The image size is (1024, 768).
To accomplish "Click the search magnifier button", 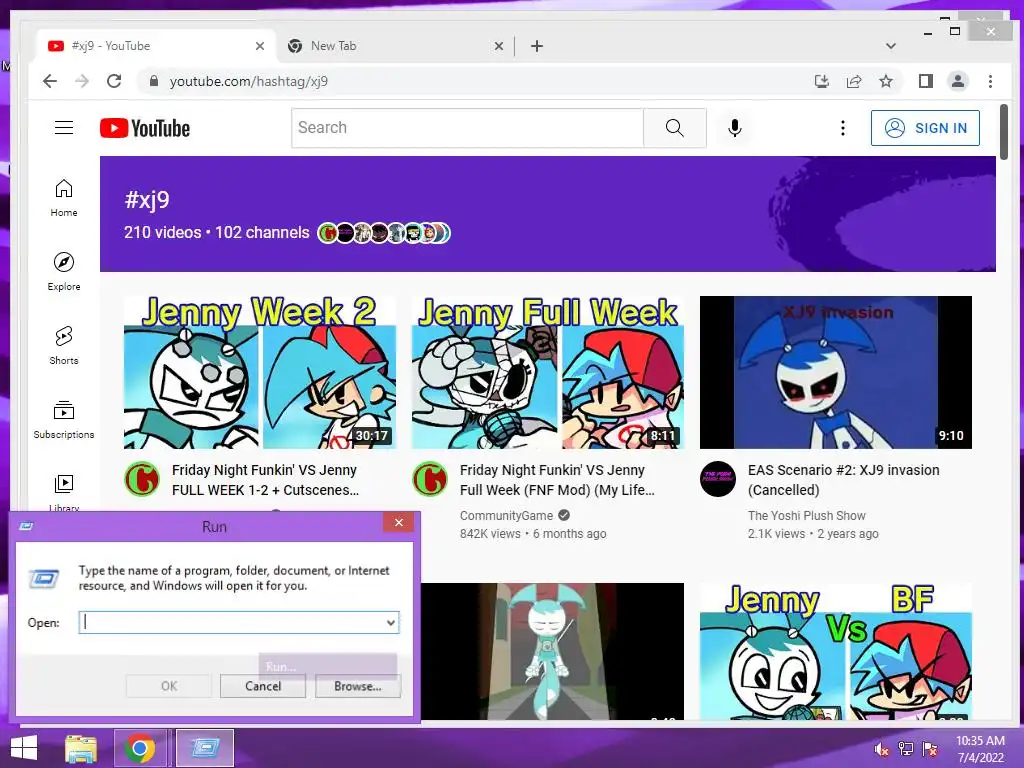I will coord(675,128).
